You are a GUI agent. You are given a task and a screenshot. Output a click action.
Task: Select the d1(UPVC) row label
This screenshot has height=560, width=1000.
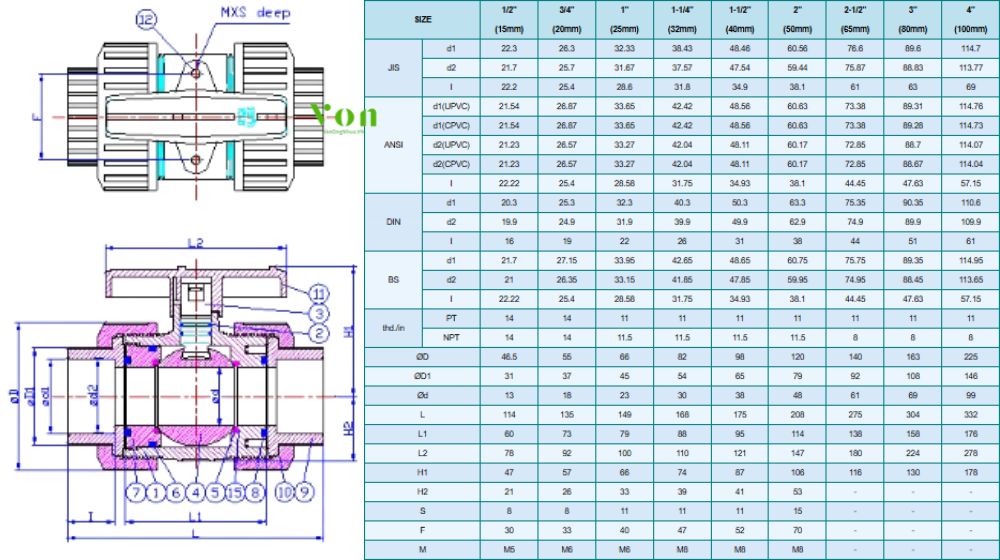(x=451, y=107)
